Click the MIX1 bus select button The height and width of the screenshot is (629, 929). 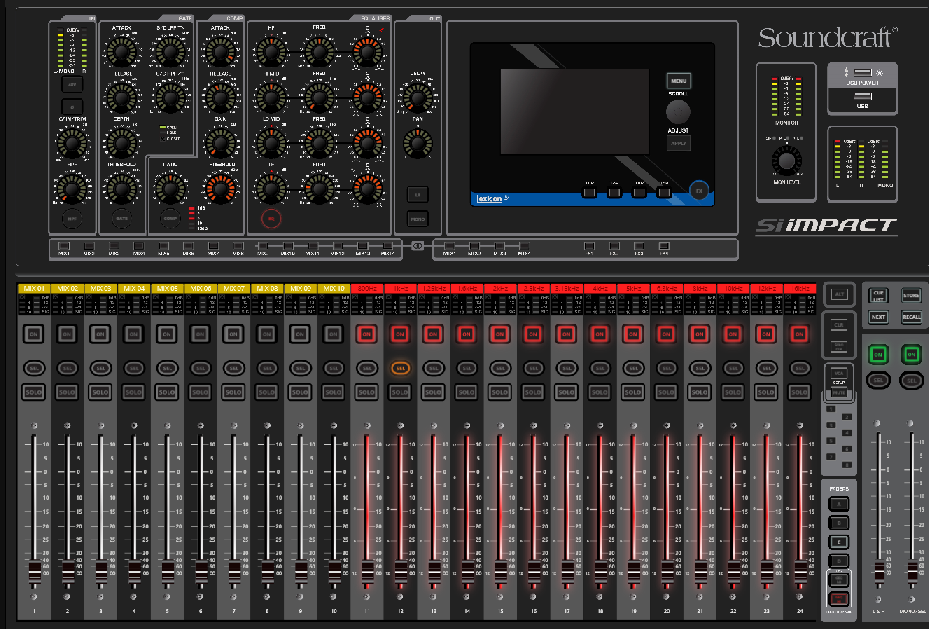tap(64, 246)
